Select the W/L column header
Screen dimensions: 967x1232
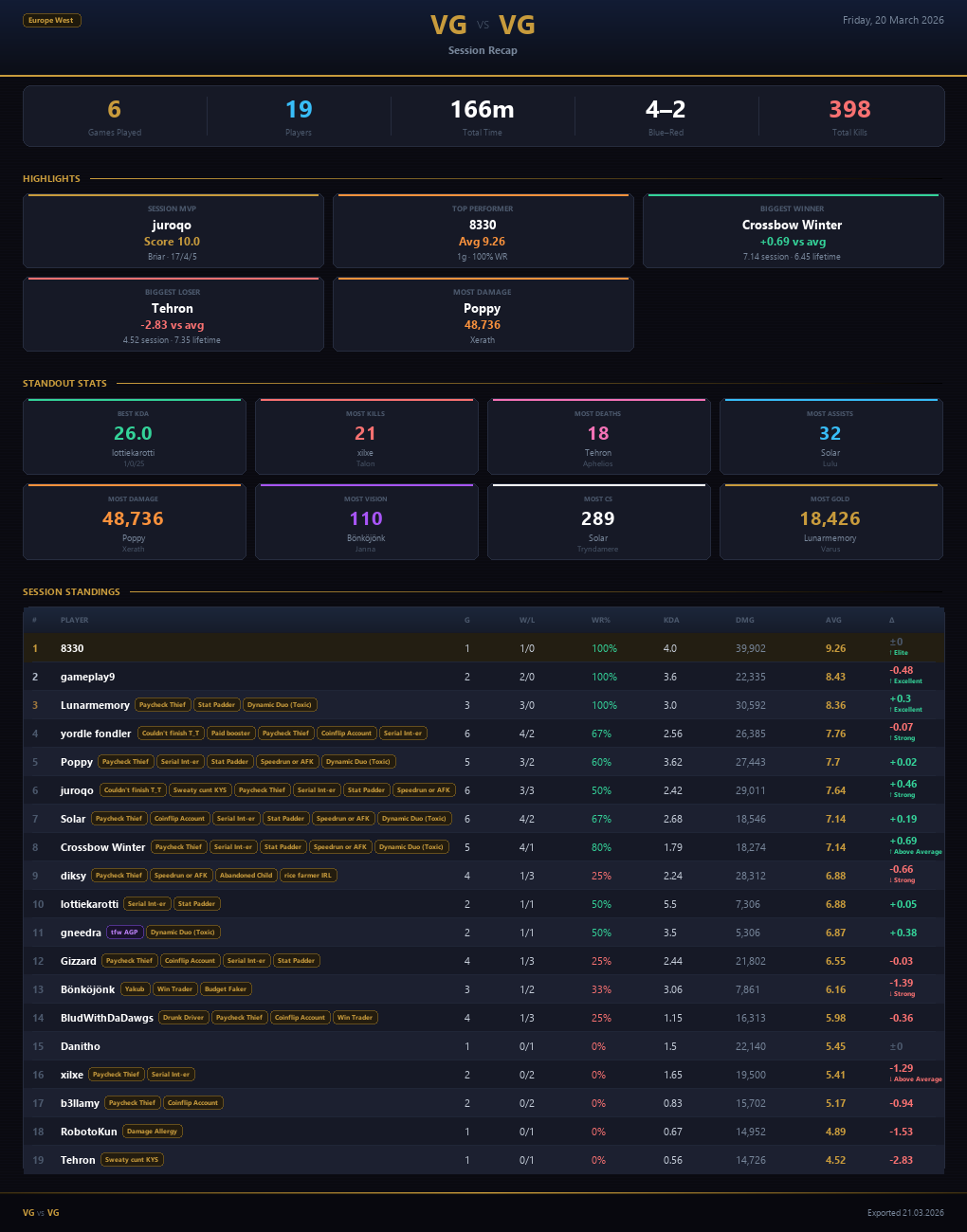[527, 620]
